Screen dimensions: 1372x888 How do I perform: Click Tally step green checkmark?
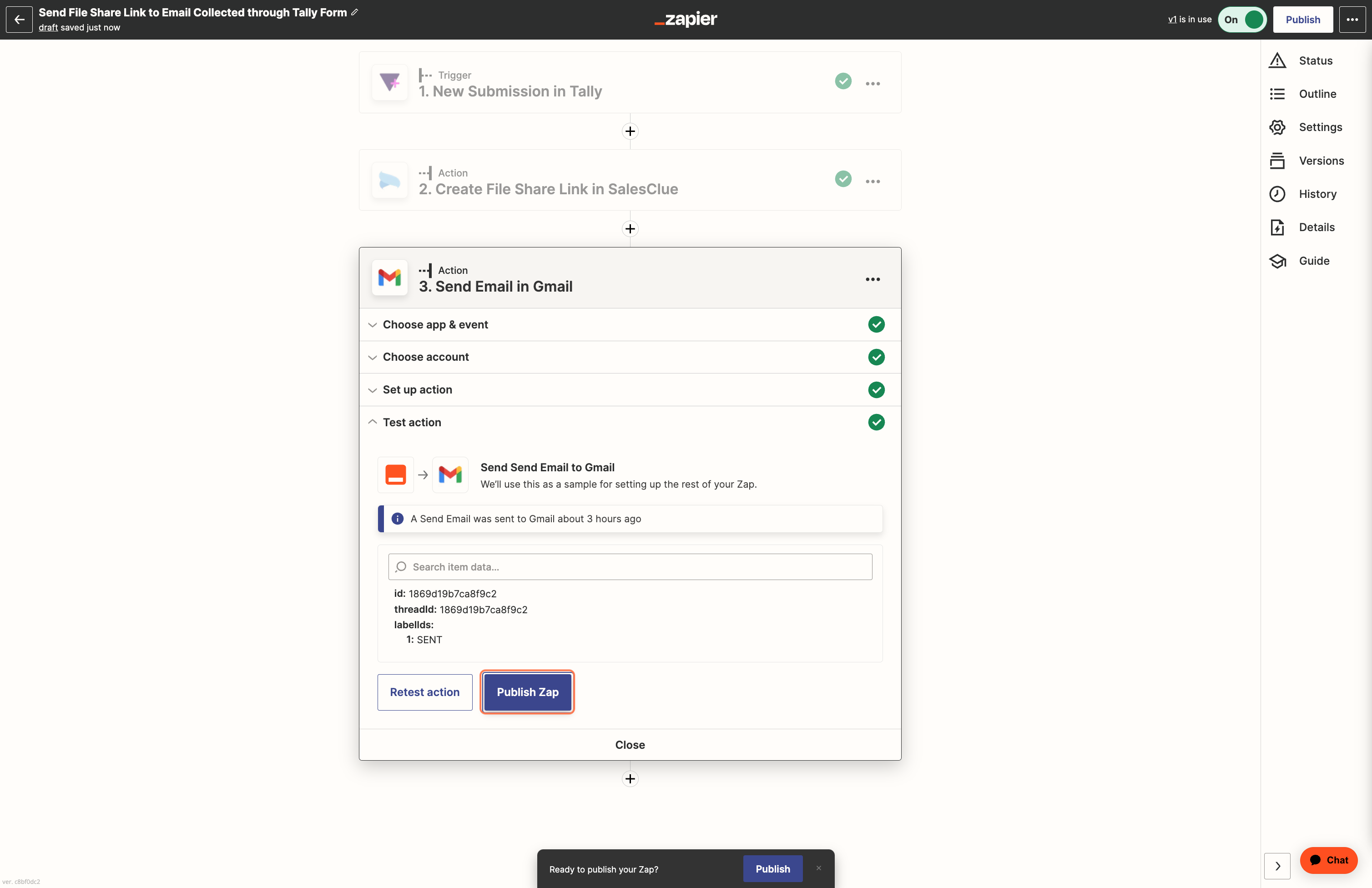843,81
